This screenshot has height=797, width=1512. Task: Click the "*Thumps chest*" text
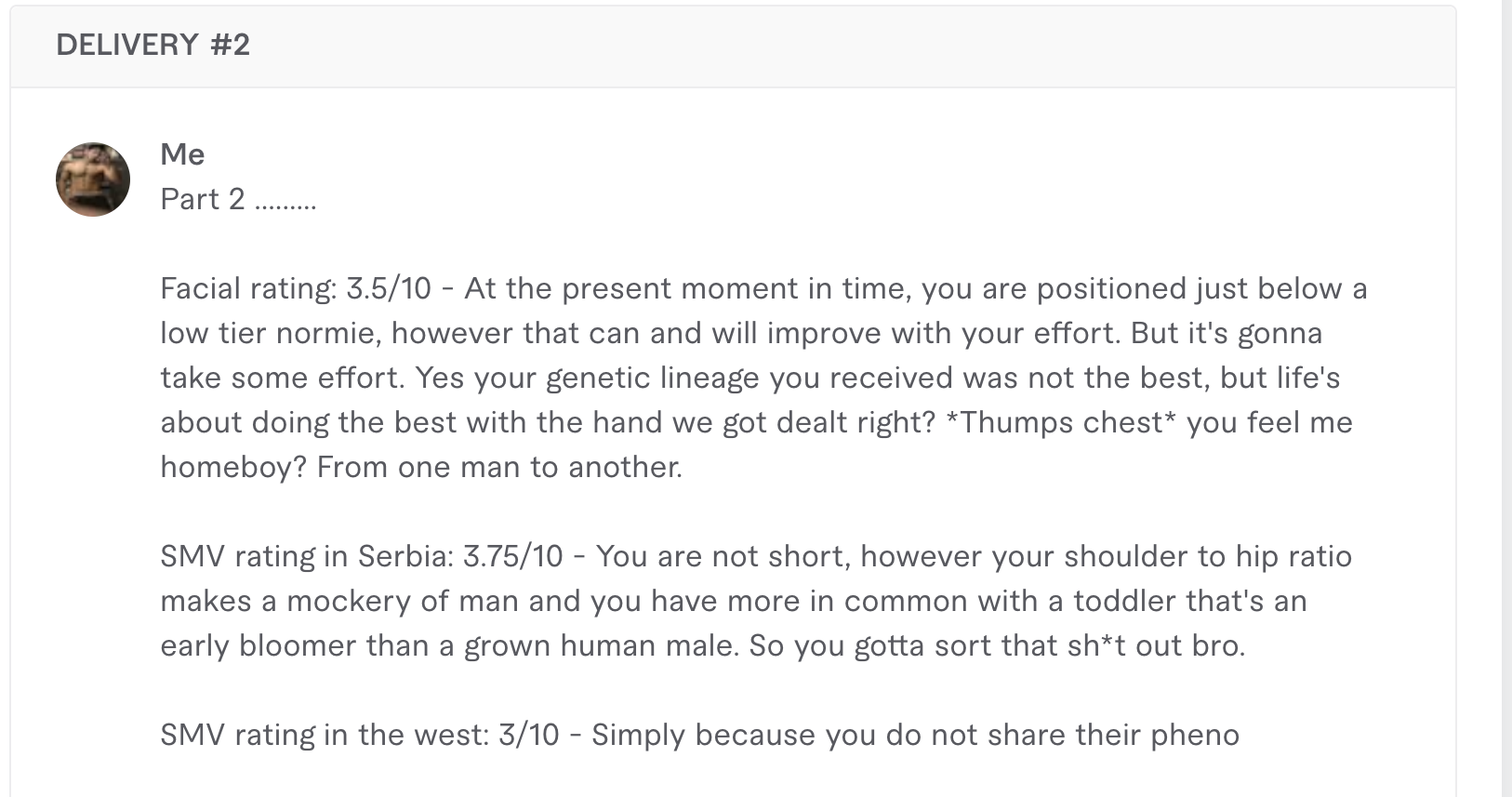[1060, 422]
